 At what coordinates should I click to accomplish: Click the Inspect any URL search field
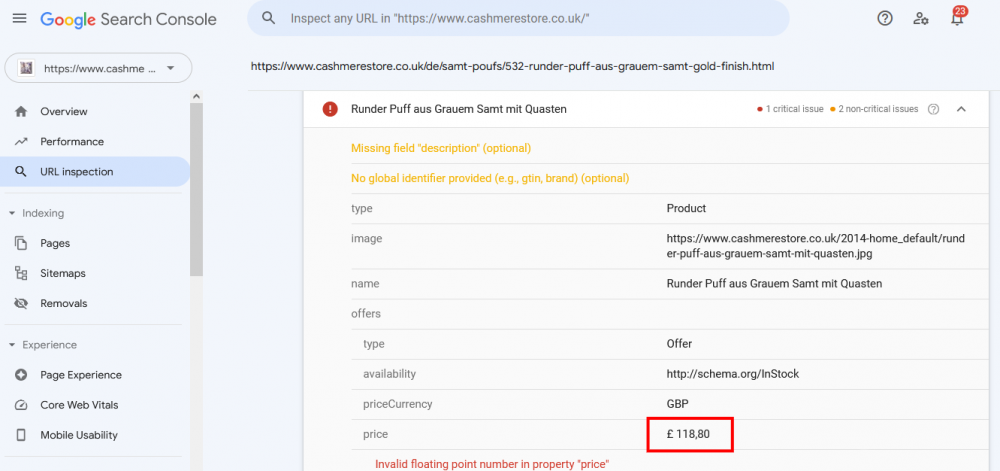click(x=518, y=18)
